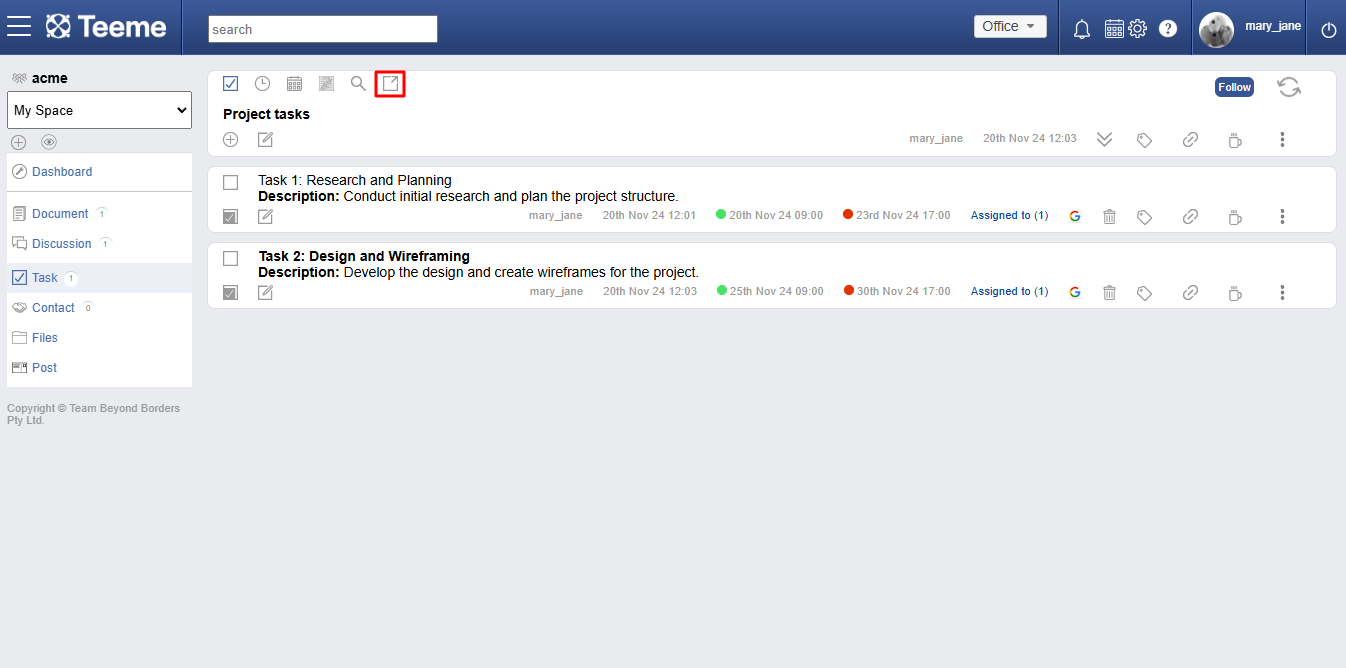Click Assigned to (1) for Task 2
The height and width of the screenshot is (668, 1346).
pyautogui.click(x=1009, y=291)
